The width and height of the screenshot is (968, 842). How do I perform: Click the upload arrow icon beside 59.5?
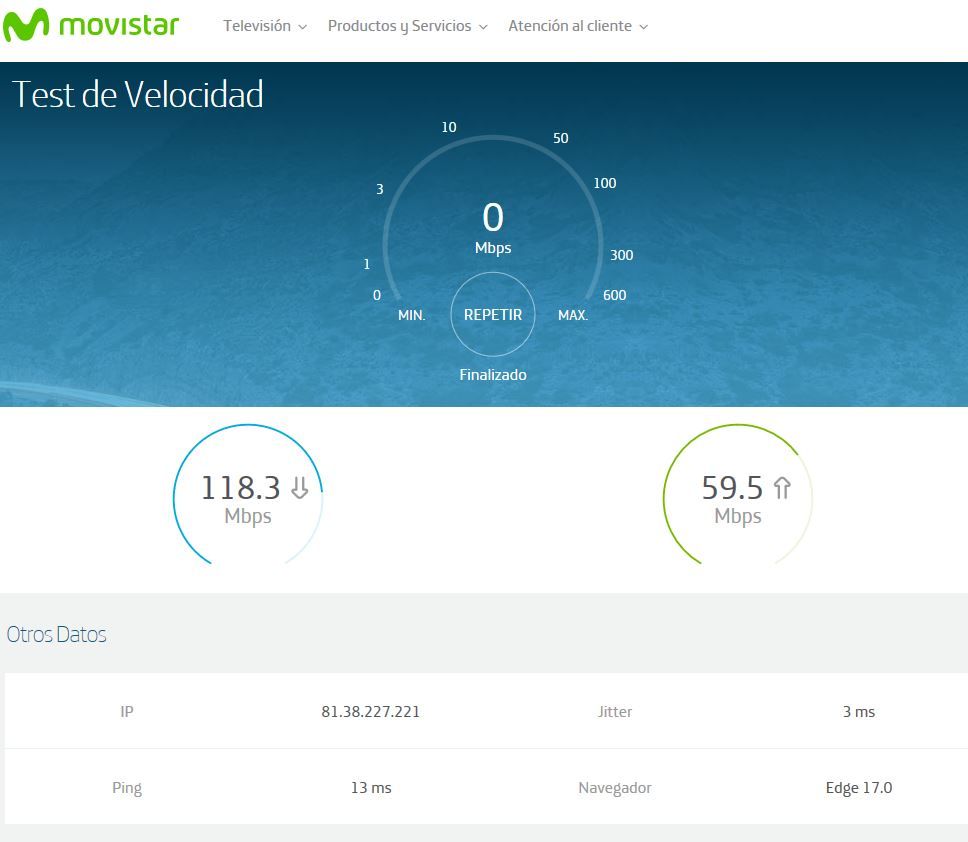pos(782,488)
